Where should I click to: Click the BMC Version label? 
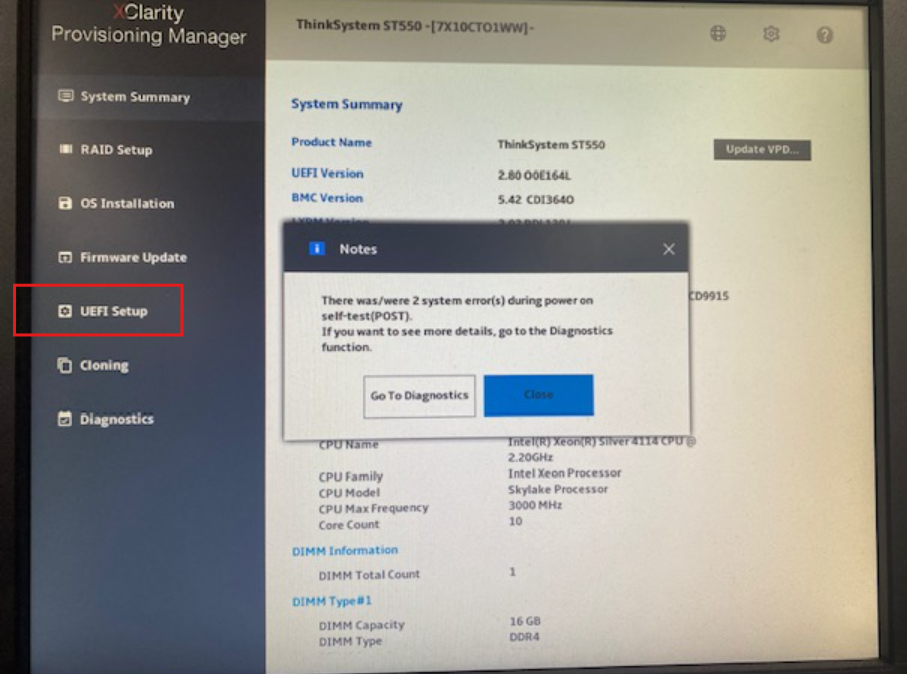(x=327, y=198)
